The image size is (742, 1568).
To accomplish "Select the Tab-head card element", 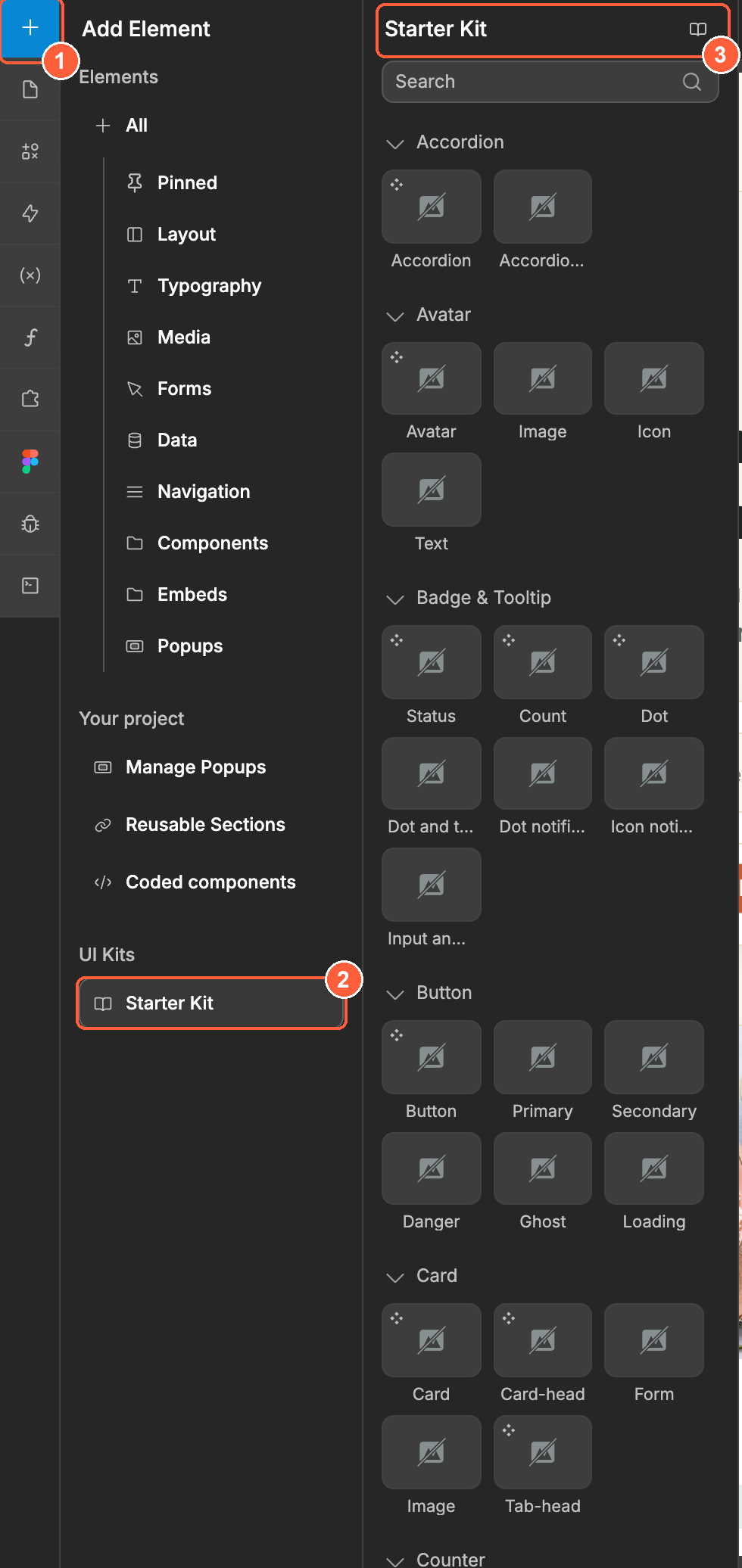I will (543, 1451).
